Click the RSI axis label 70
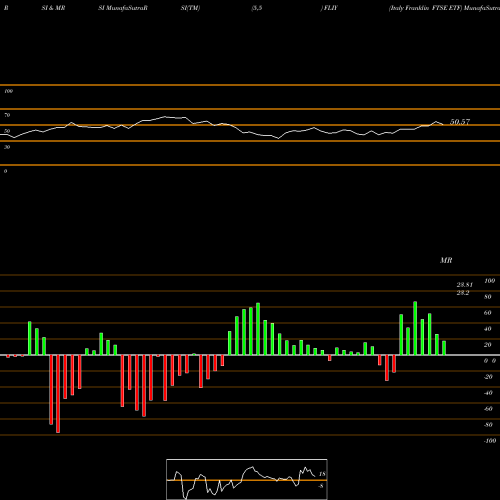The height and width of the screenshot is (500, 500). pos(7,115)
